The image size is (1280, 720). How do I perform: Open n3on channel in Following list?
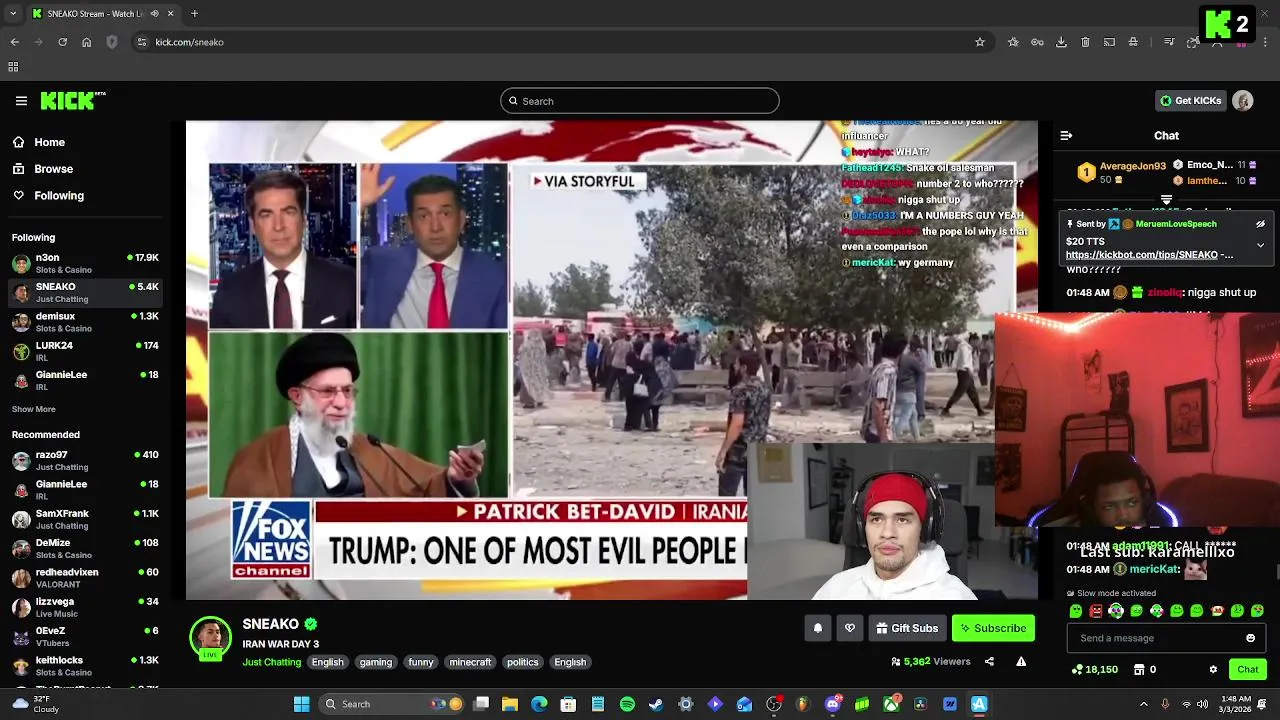(85, 263)
